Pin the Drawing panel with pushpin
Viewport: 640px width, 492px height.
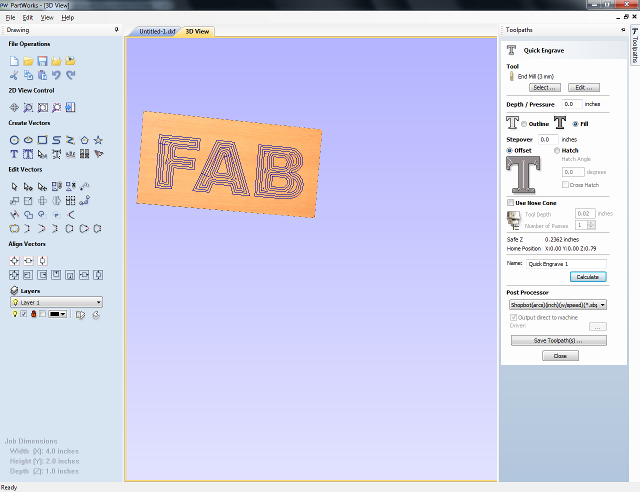[x=117, y=29]
